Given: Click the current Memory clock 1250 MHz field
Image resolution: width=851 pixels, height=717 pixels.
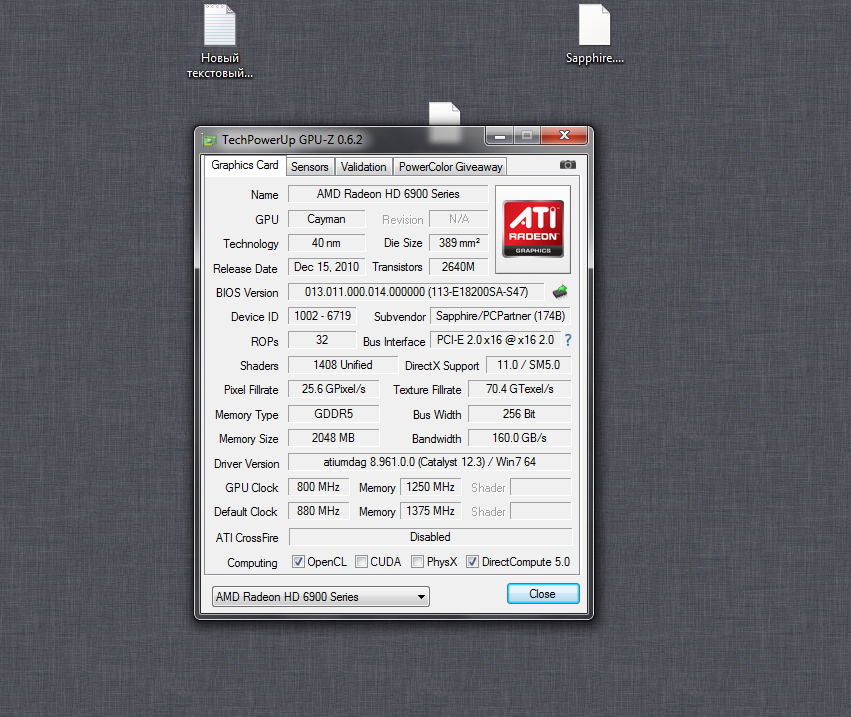Looking at the screenshot, I should [x=431, y=487].
